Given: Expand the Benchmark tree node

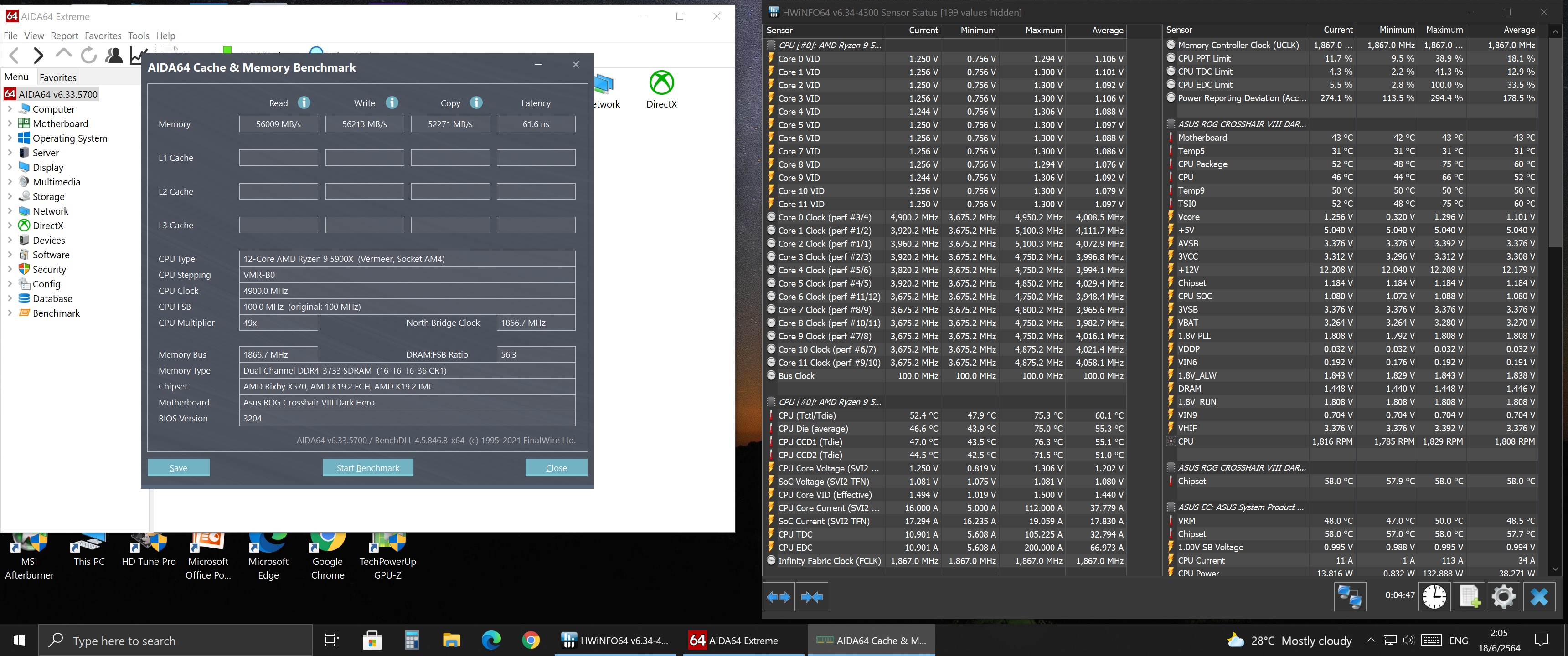Looking at the screenshot, I should [x=10, y=313].
